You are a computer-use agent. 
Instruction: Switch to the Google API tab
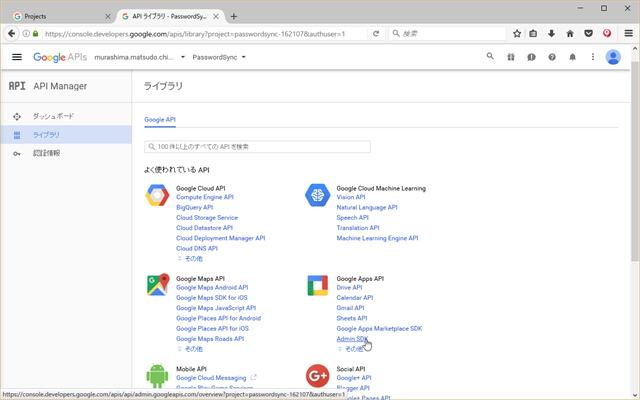coord(160,120)
